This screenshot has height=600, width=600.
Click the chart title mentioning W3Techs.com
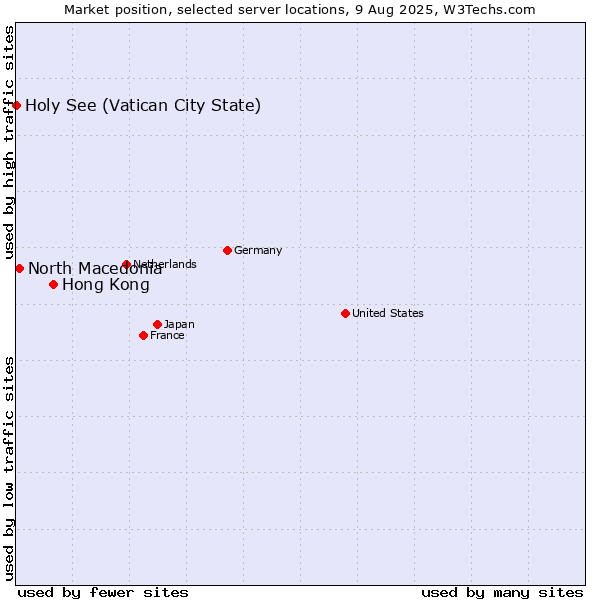(x=300, y=10)
